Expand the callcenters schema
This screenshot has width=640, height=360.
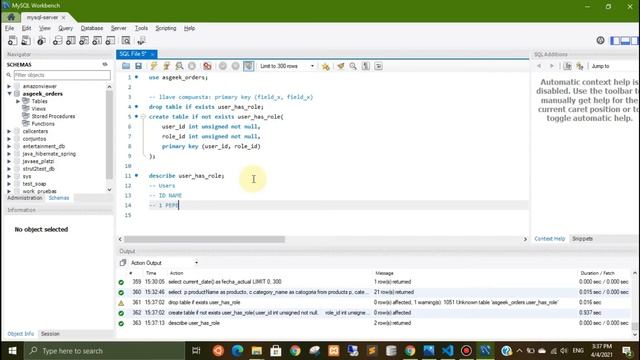tap(9, 131)
